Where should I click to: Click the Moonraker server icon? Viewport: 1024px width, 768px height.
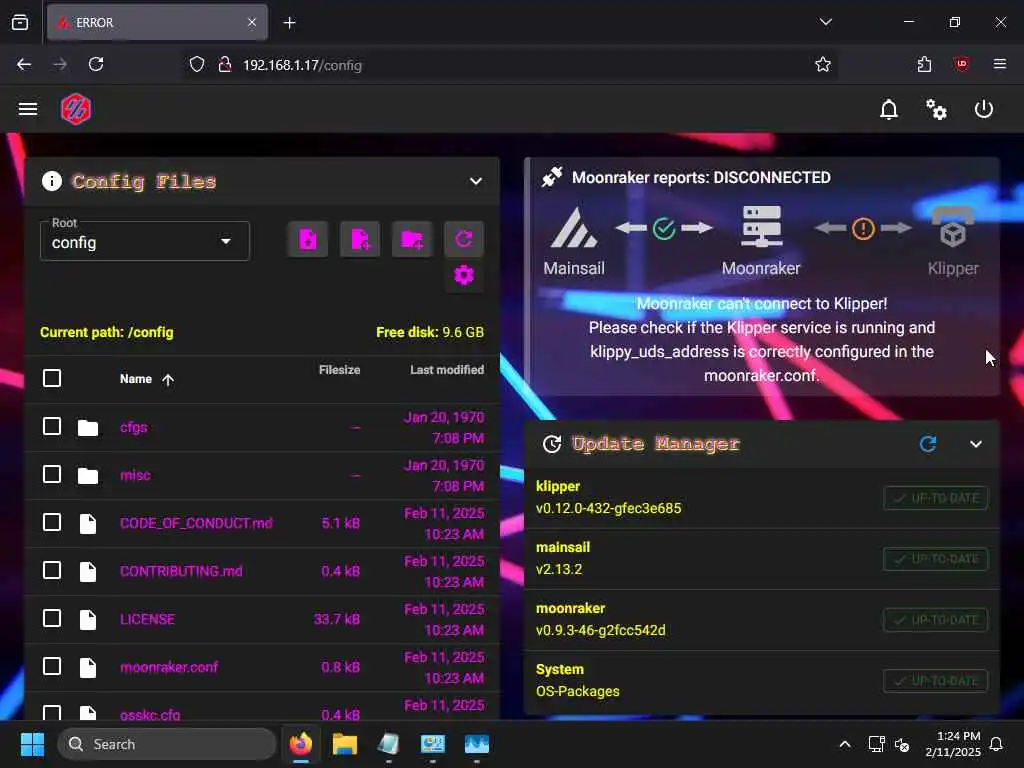coord(761,227)
